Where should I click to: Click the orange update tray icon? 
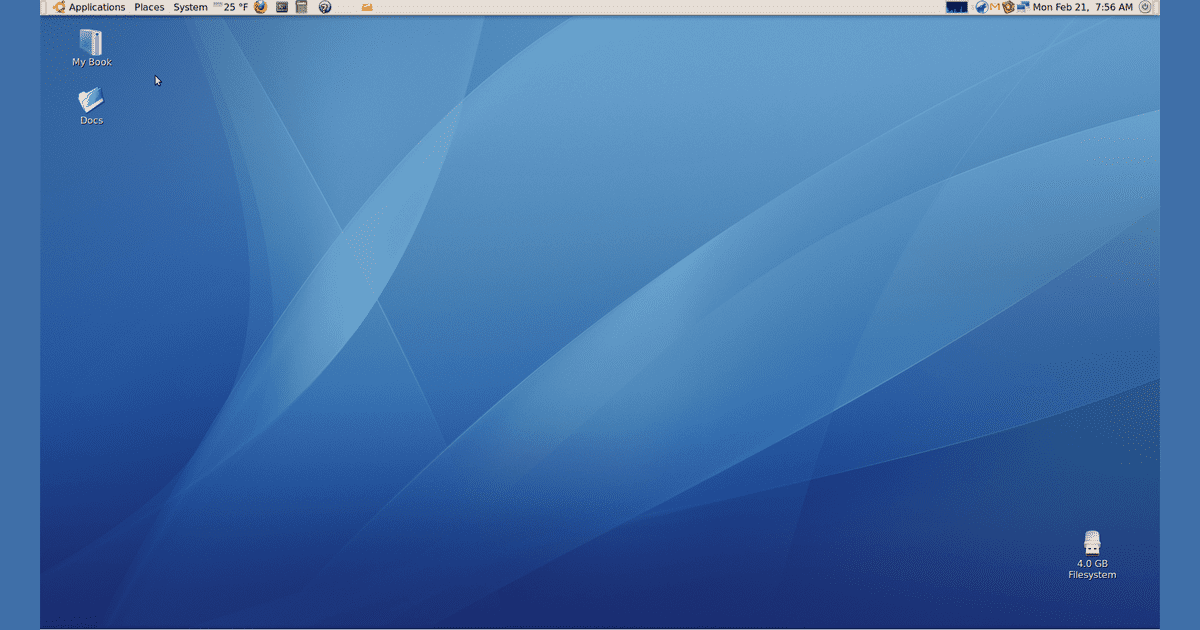pyautogui.click(x=1008, y=7)
